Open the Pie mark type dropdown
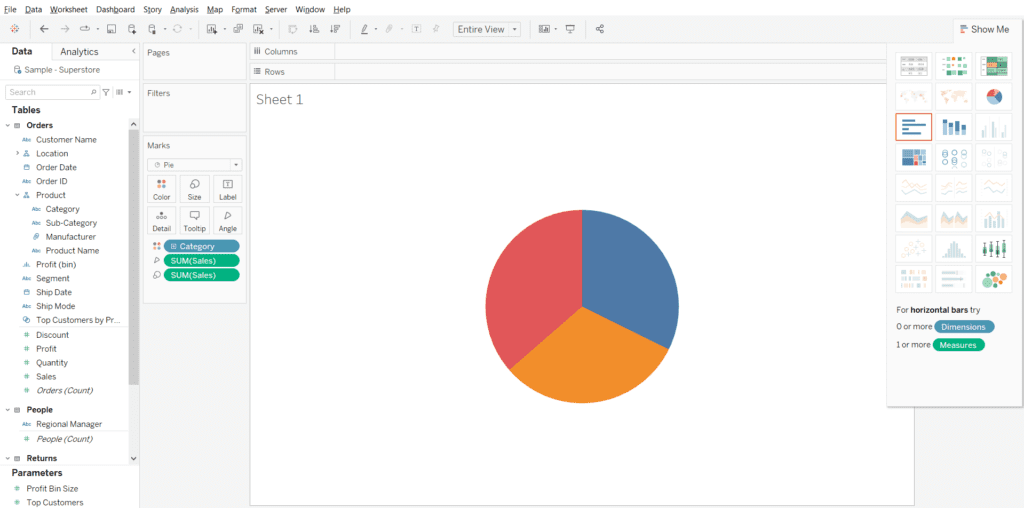Screen dimensions: 1024x508 click(x=195, y=165)
